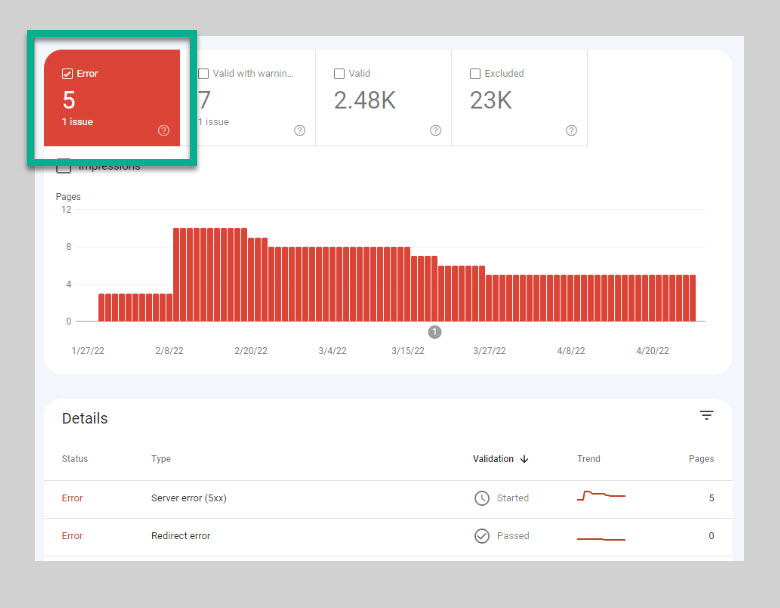Click the clock icon beside Started
The width and height of the screenshot is (780, 608).
[x=482, y=498]
